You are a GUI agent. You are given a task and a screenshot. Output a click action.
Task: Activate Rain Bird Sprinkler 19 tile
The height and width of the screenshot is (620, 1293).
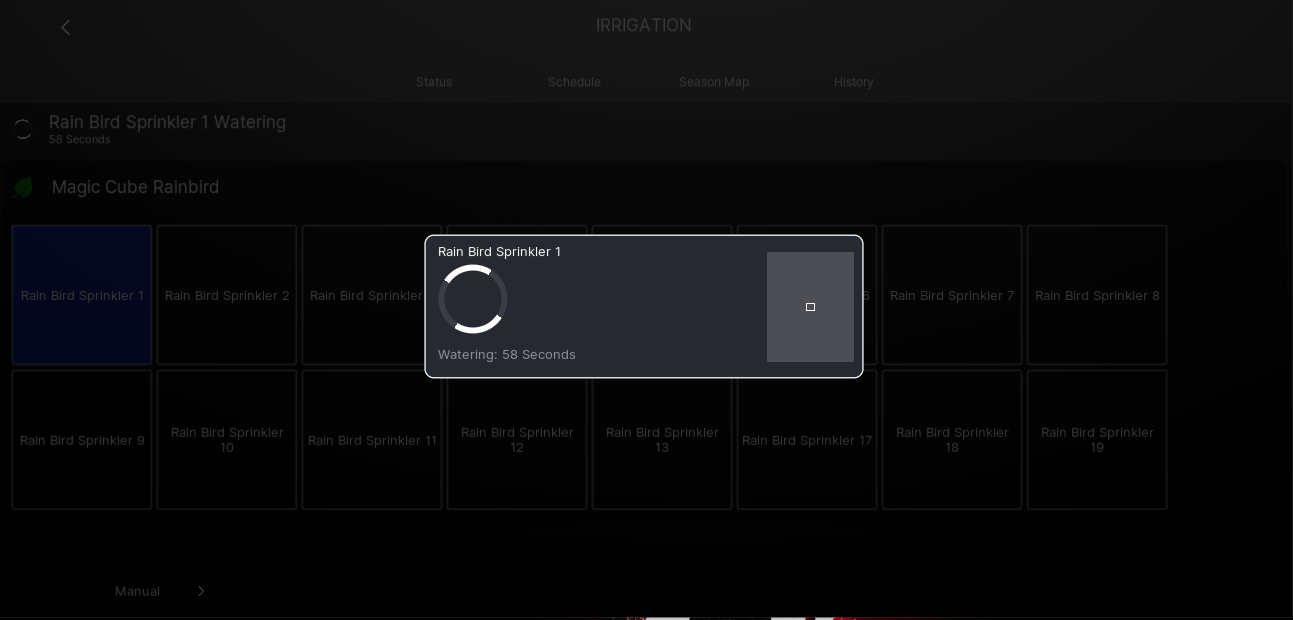pyautogui.click(x=1097, y=440)
